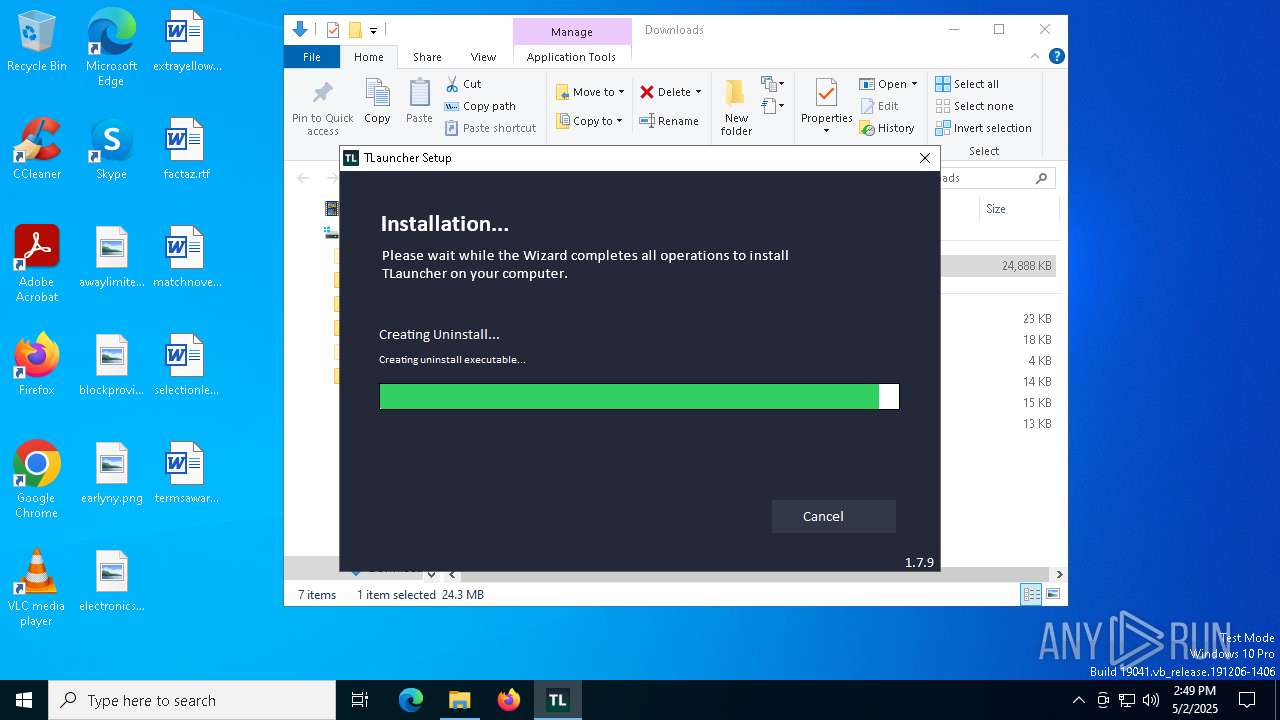Image resolution: width=1280 pixels, height=720 pixels.
Task: Collapse the Explorer ribbon chevron
Action: [x=1035, y=57]
